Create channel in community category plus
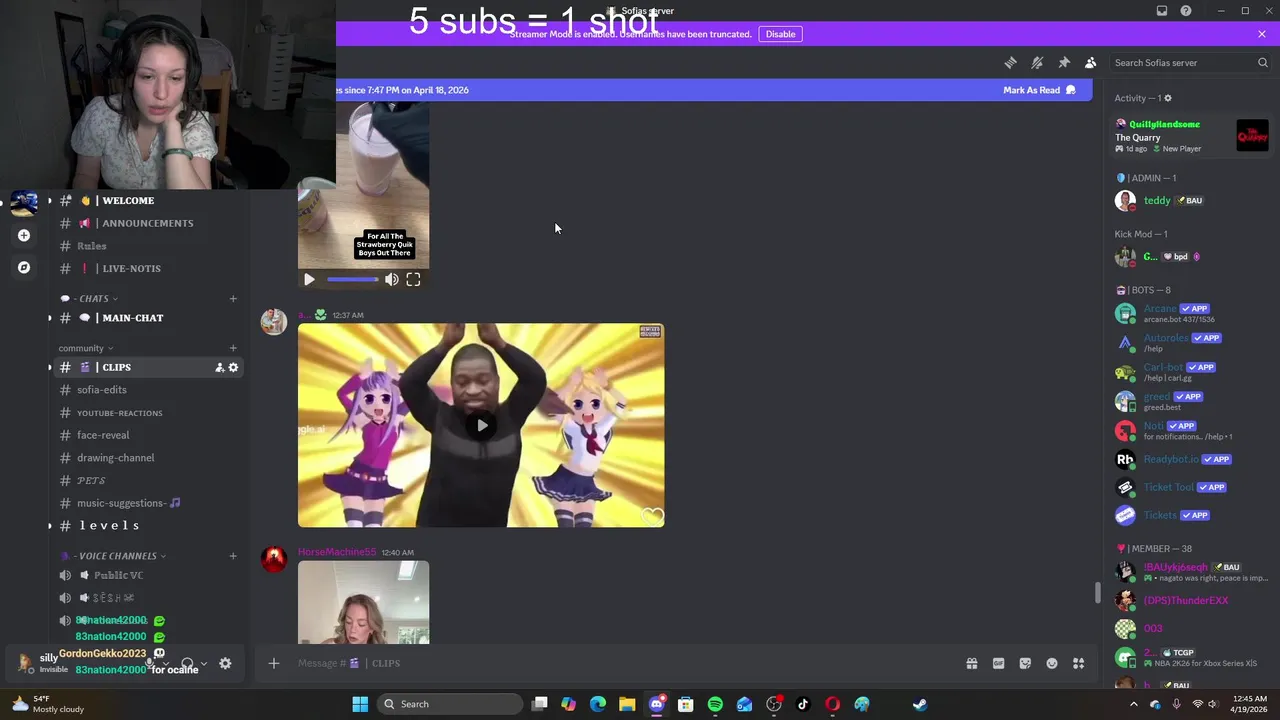 (x=233, y=348)
